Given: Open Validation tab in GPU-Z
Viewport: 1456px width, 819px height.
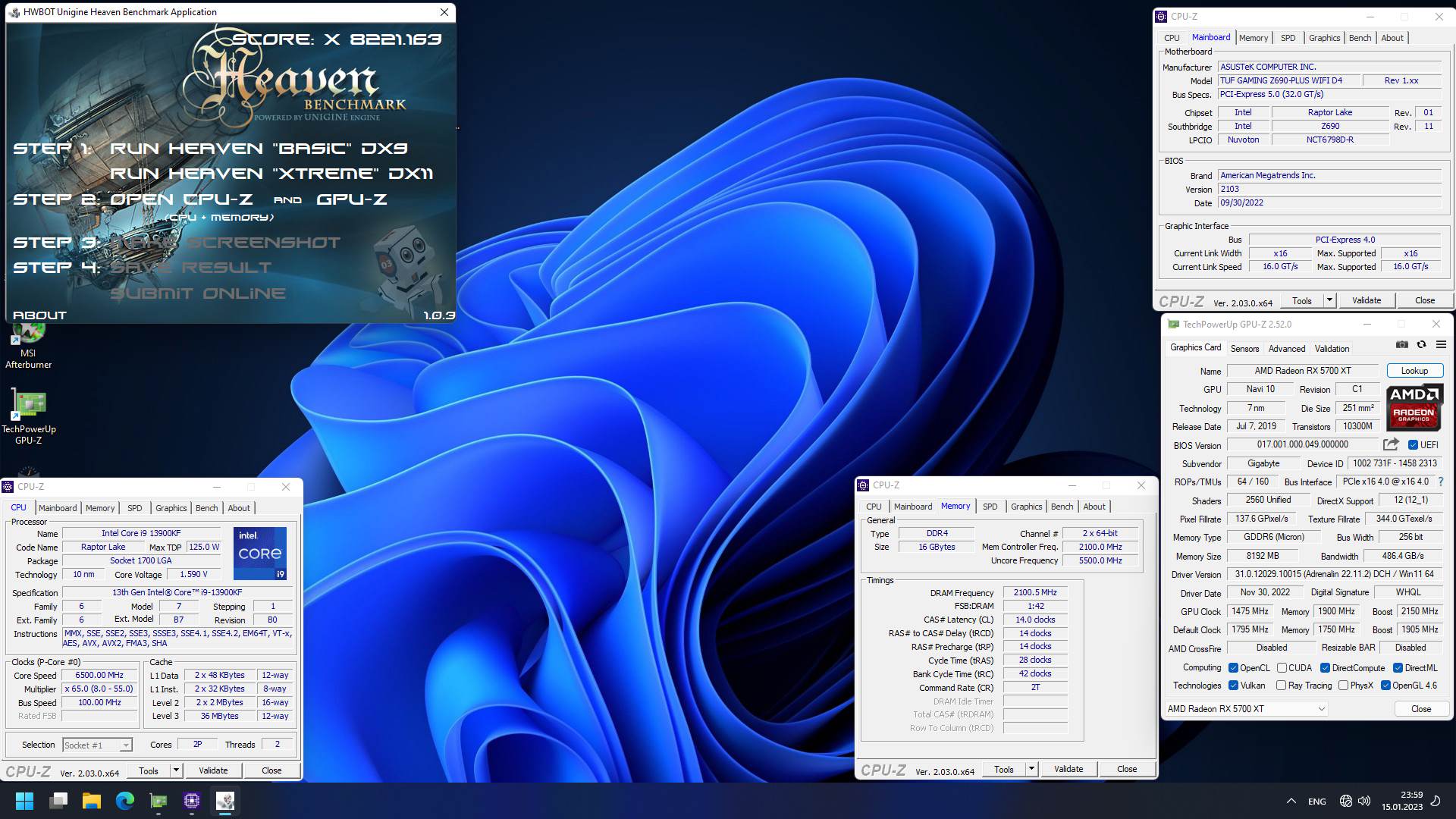Looking at the screenshot, I should [1332, 349].
